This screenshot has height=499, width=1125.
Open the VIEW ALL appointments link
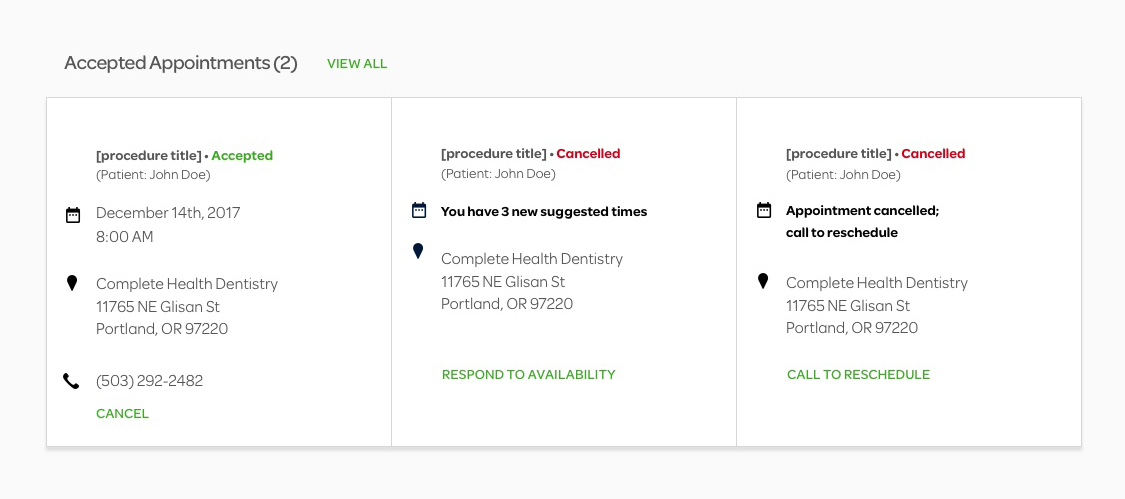[357, 64]
